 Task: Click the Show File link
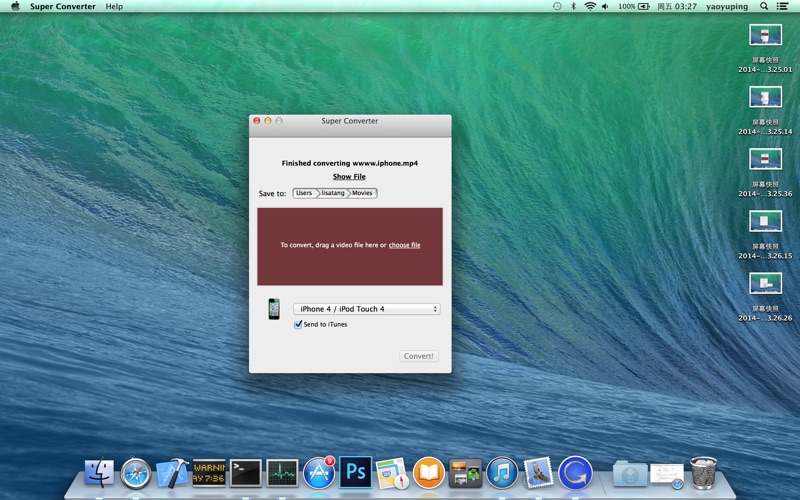coord(349,177)
